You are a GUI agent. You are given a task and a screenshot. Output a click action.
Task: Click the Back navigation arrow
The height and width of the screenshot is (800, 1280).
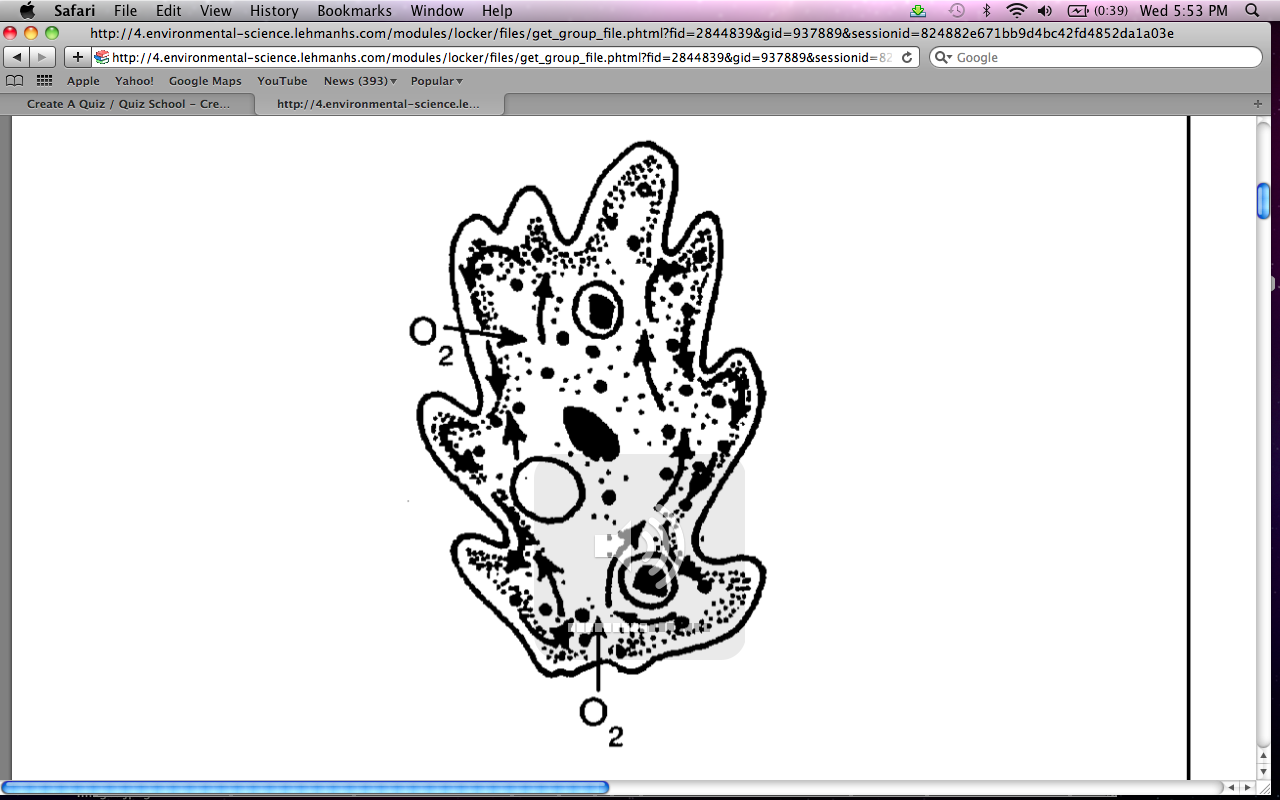coord(17,57)
